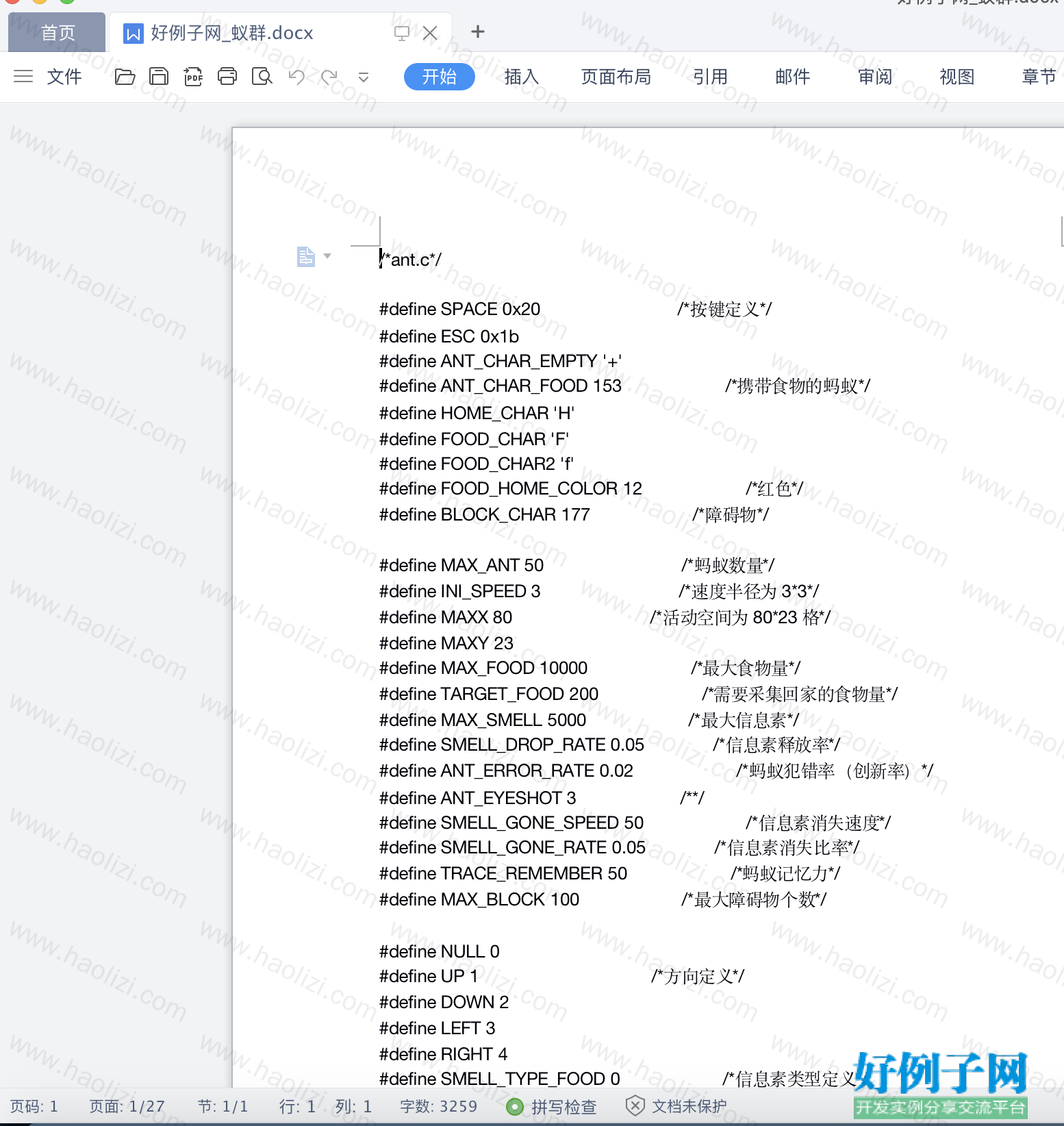Image resolution: width=1064 pixels, height=1126 pixels.
Task: Open the 插入 ribbon tab
Action: pyautogui.click(x=521, y=77)
